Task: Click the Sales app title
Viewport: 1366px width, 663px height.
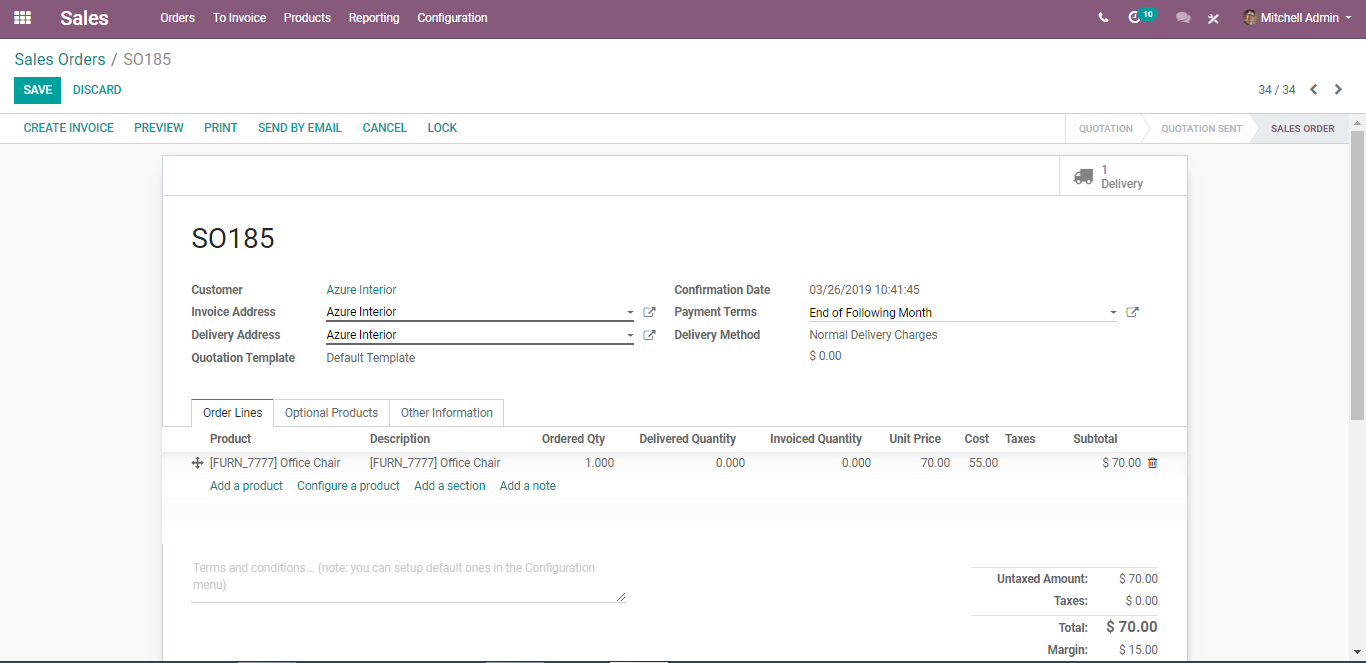Action: point(84,18)
